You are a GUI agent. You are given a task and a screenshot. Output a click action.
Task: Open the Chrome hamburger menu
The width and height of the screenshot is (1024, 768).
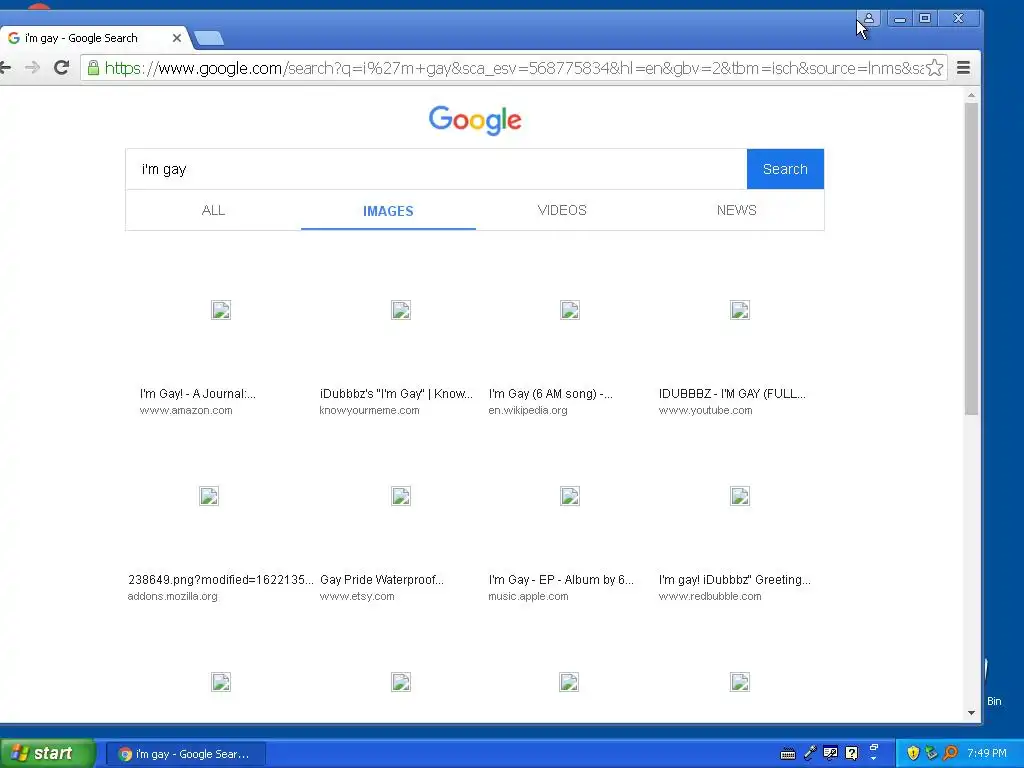[963, 67]
